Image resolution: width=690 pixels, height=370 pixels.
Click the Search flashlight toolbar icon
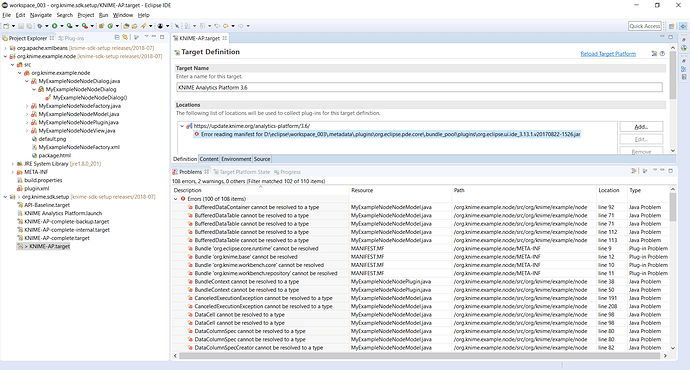(x=143, y=26)
